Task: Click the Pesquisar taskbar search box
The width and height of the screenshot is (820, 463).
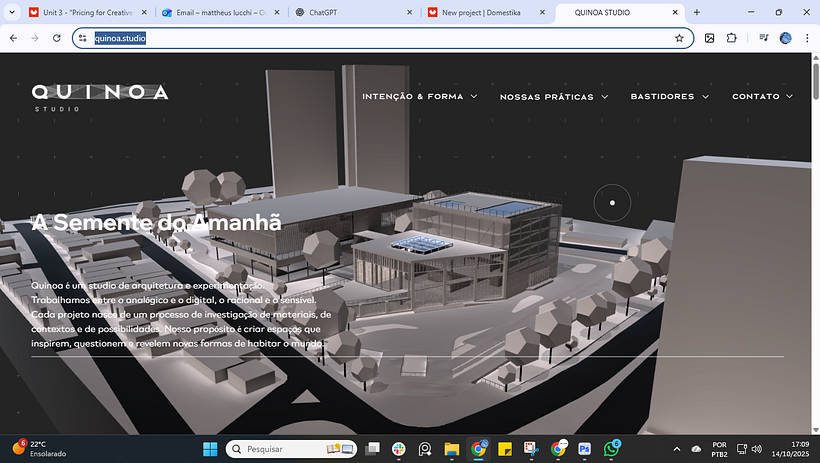Action: pos(291,449)
